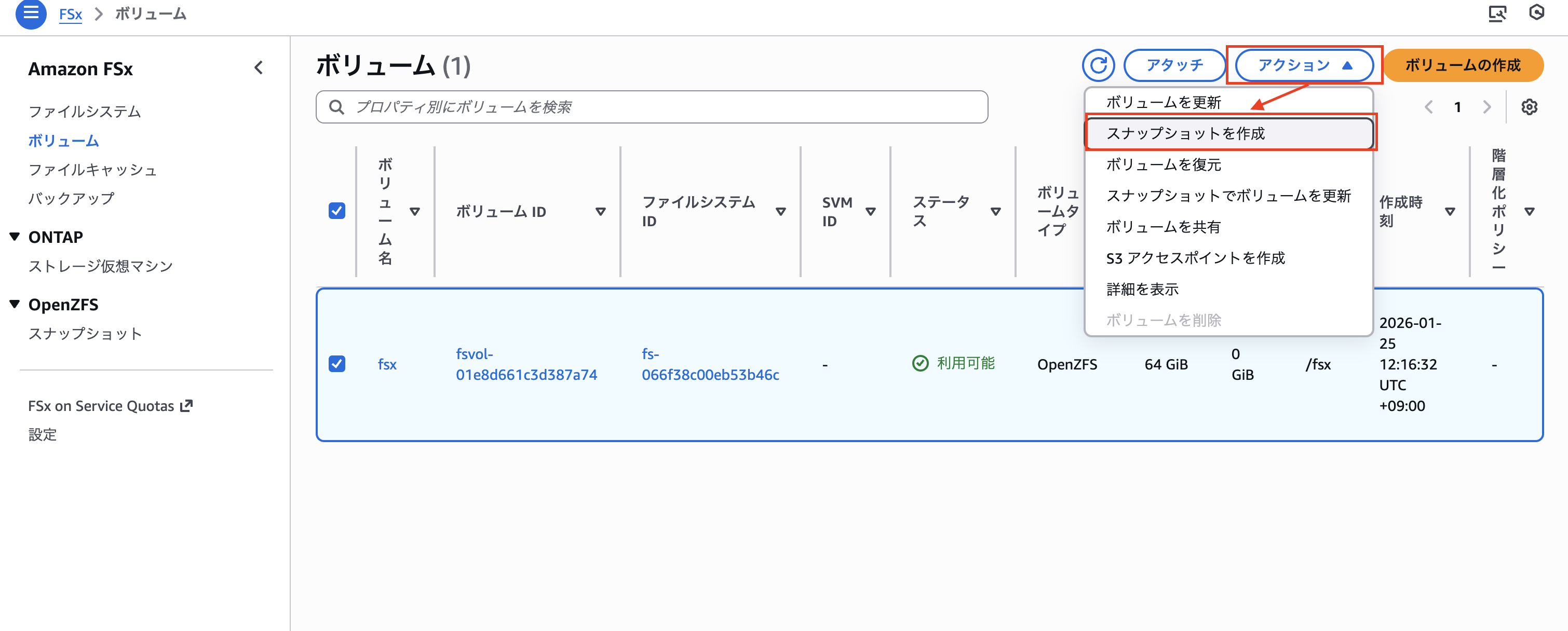Collapse the Amazon FSx sidebar with chevron

[259, 67]
